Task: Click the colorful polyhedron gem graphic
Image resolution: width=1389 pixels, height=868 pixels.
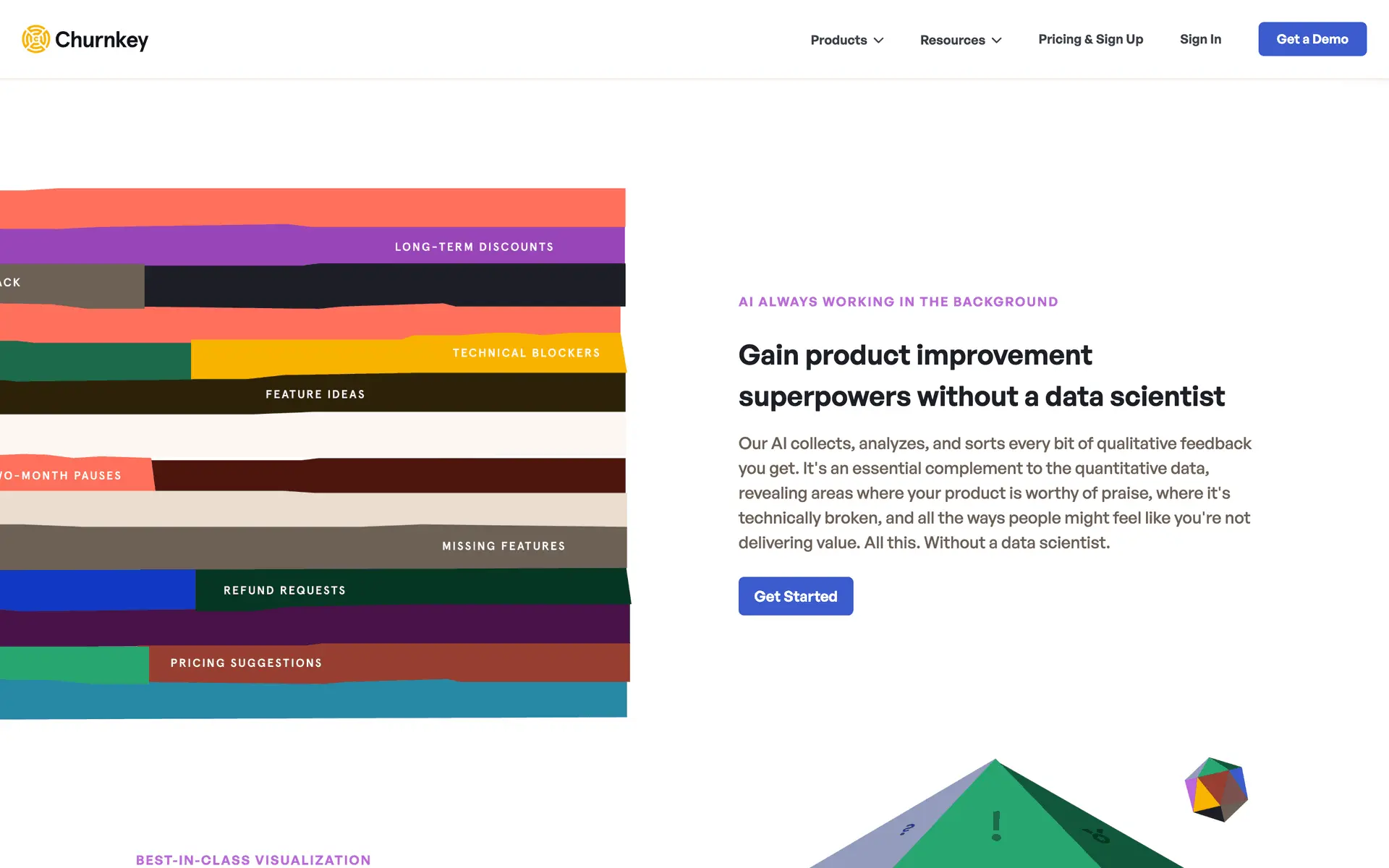Action: pos(1217,789)
